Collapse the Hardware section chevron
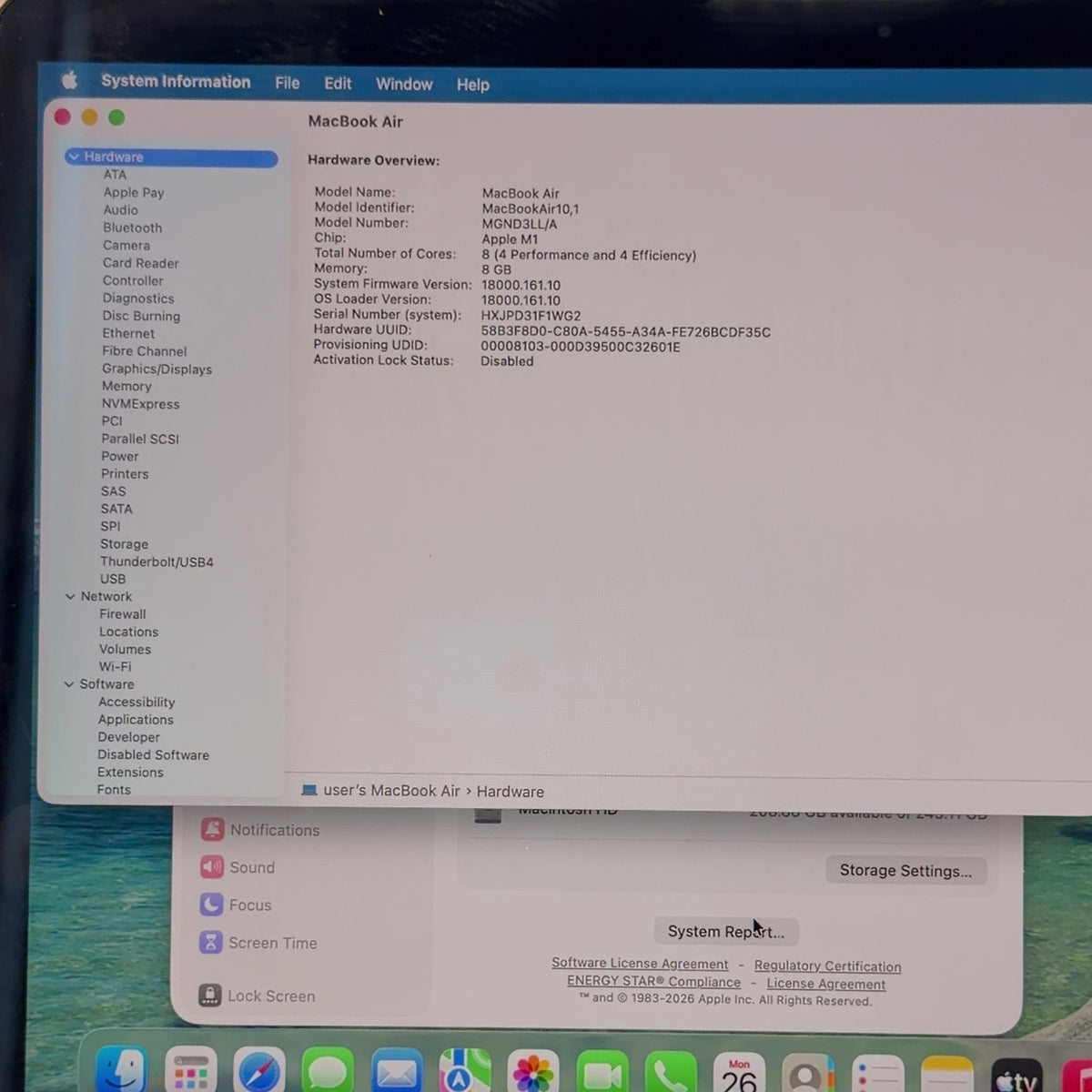This screenshot has height=1092, width=1092. pos(74,157)
